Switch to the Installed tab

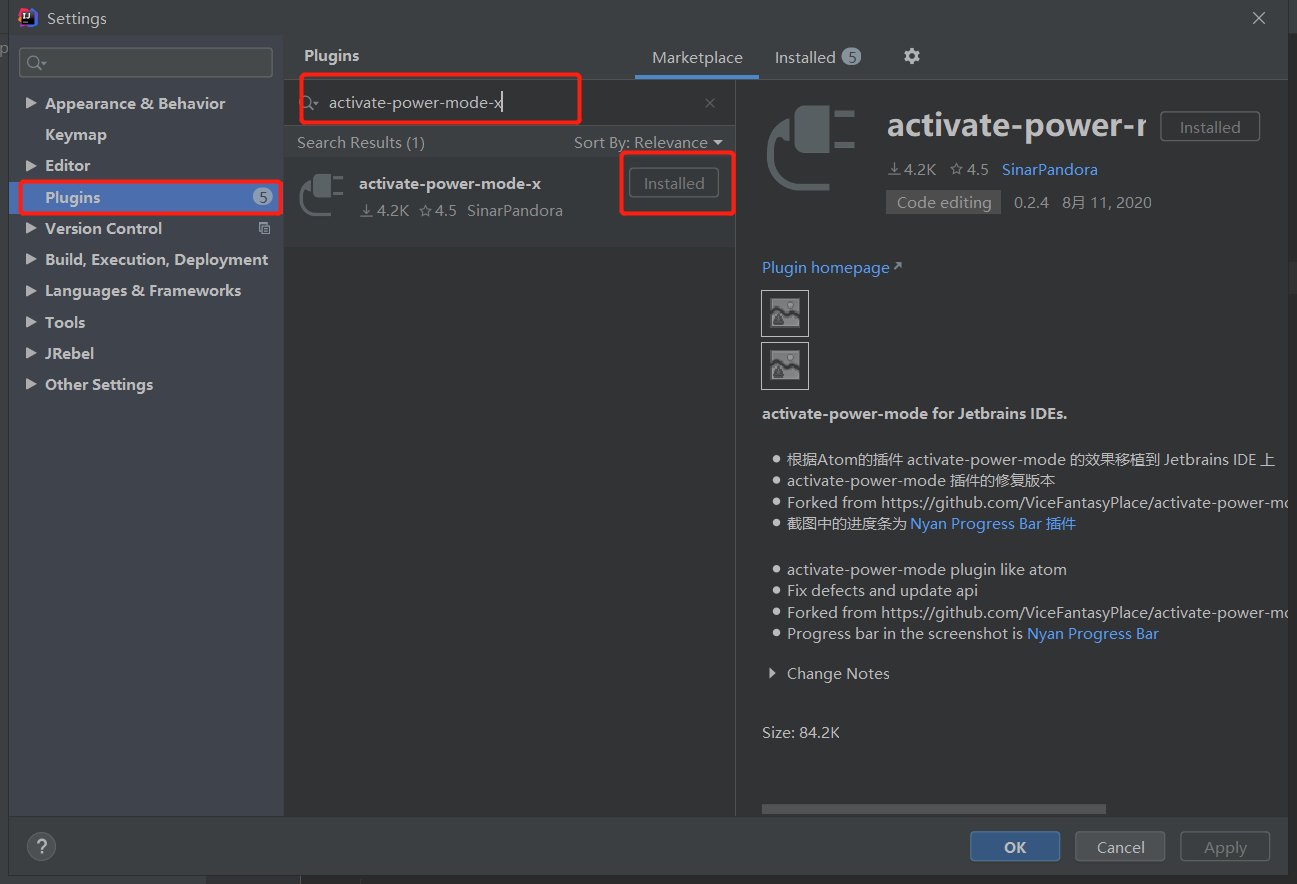tap(806, 57)
